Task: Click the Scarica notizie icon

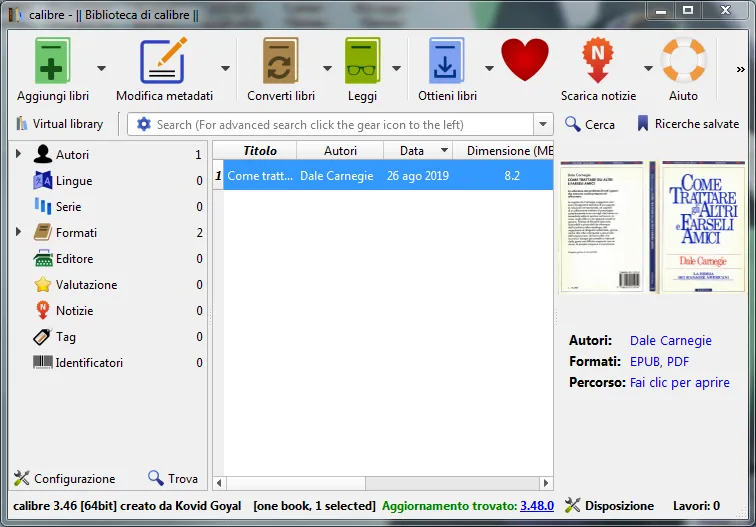Action: pos(597,61)
